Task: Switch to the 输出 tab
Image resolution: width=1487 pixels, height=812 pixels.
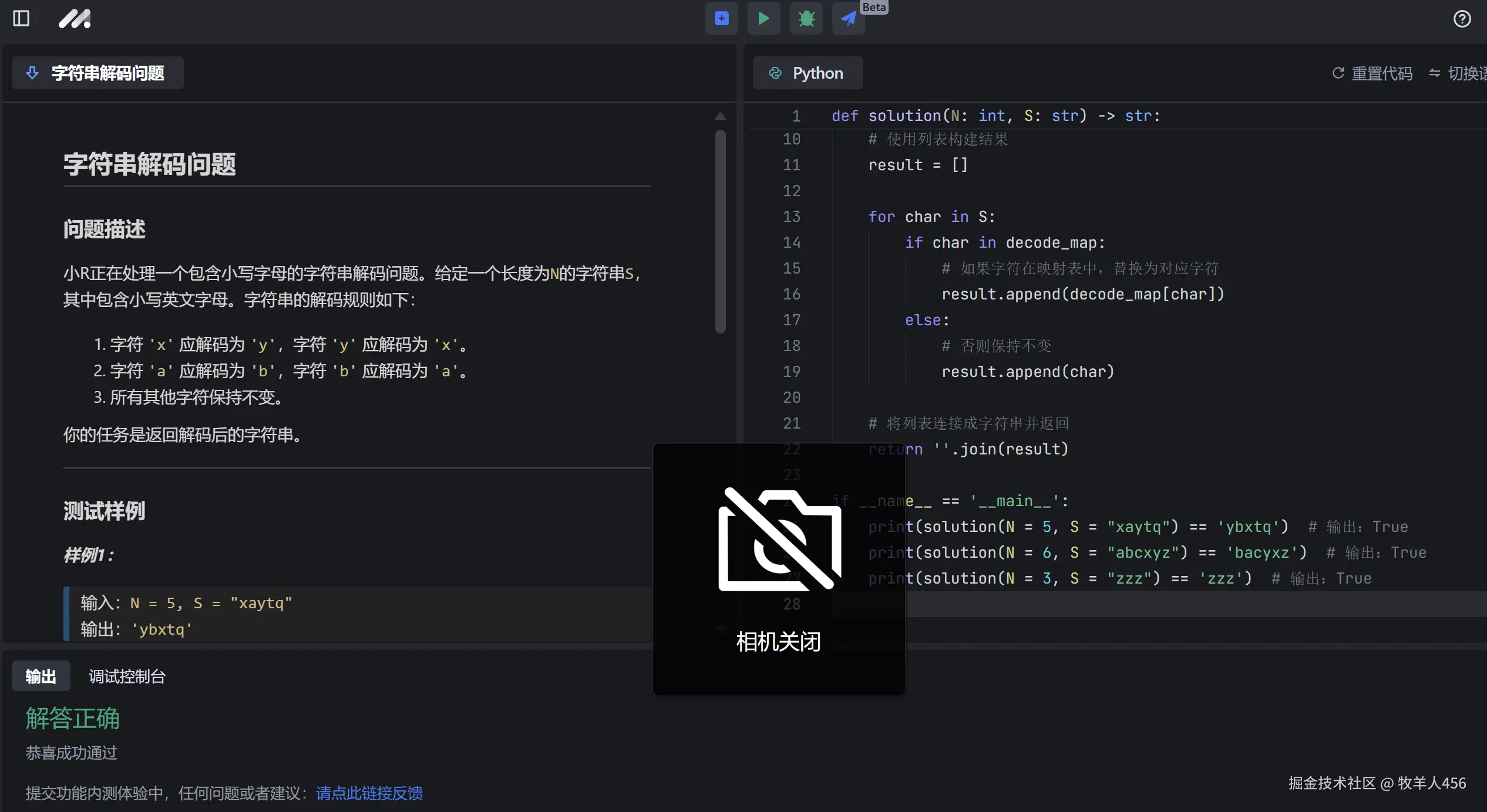Action: [40, 676]
